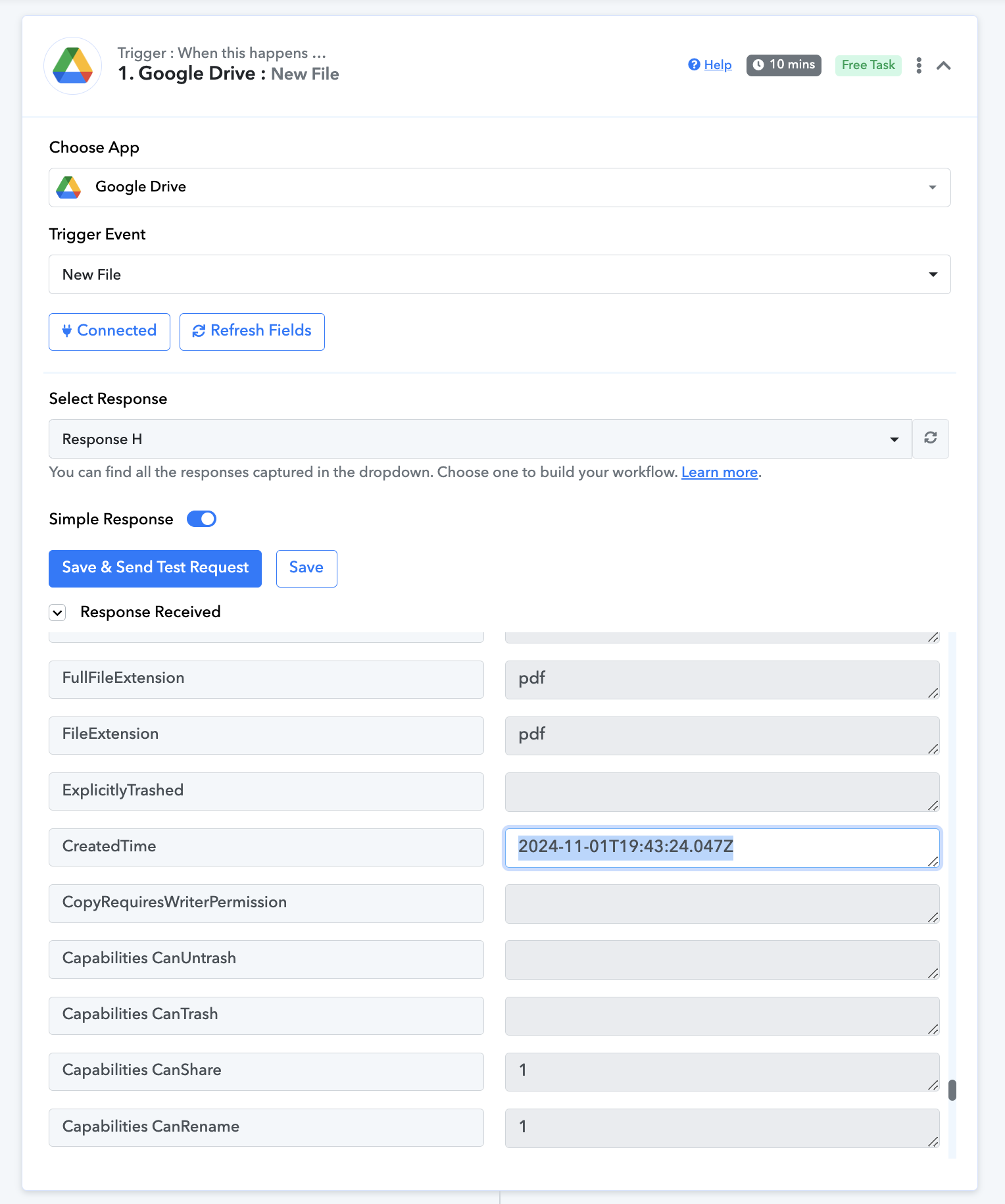
Task: Open the three-dot options menu
Action: click(x=919, y=65)
